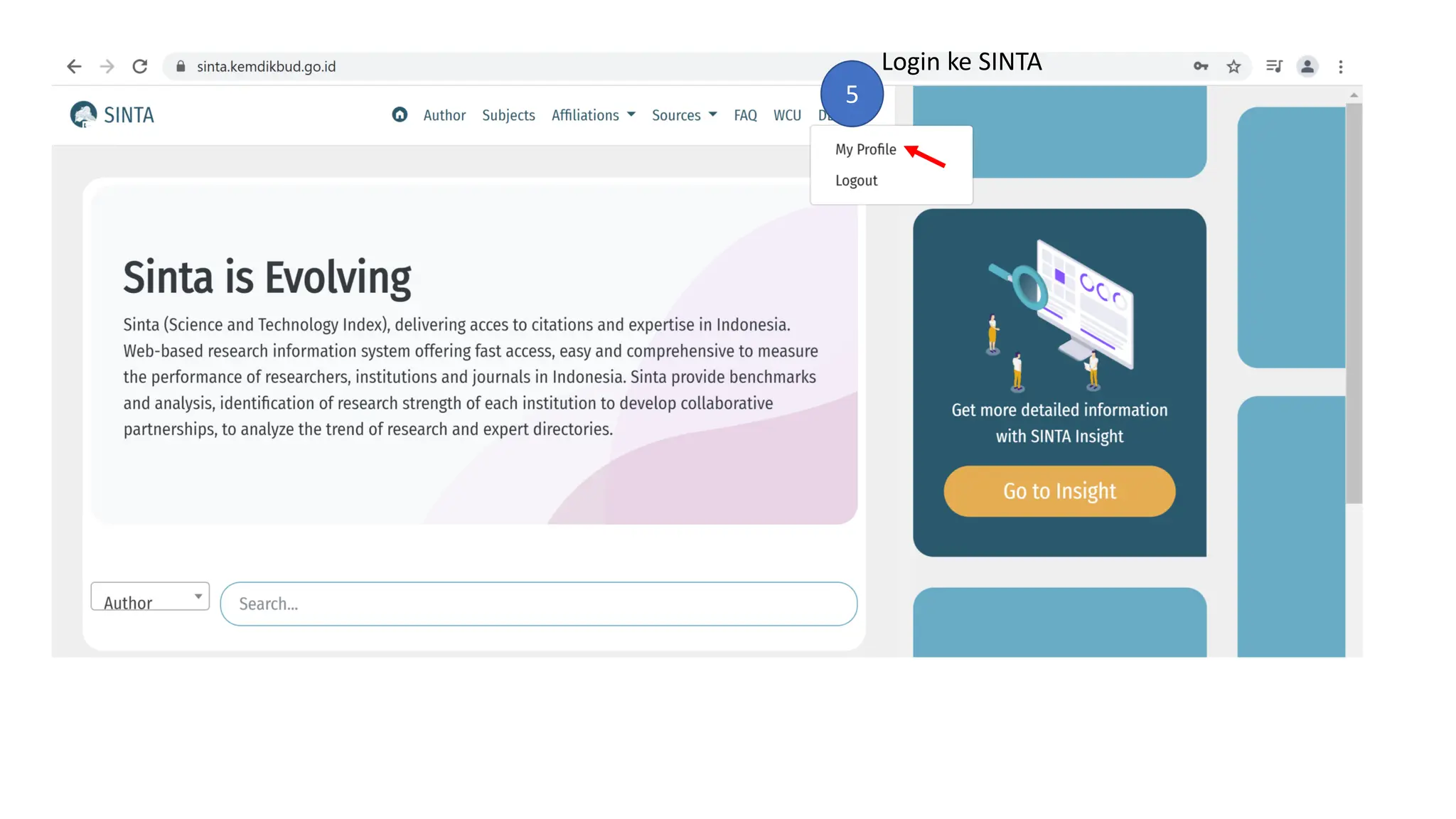Click the browser forward arrow

107,66
